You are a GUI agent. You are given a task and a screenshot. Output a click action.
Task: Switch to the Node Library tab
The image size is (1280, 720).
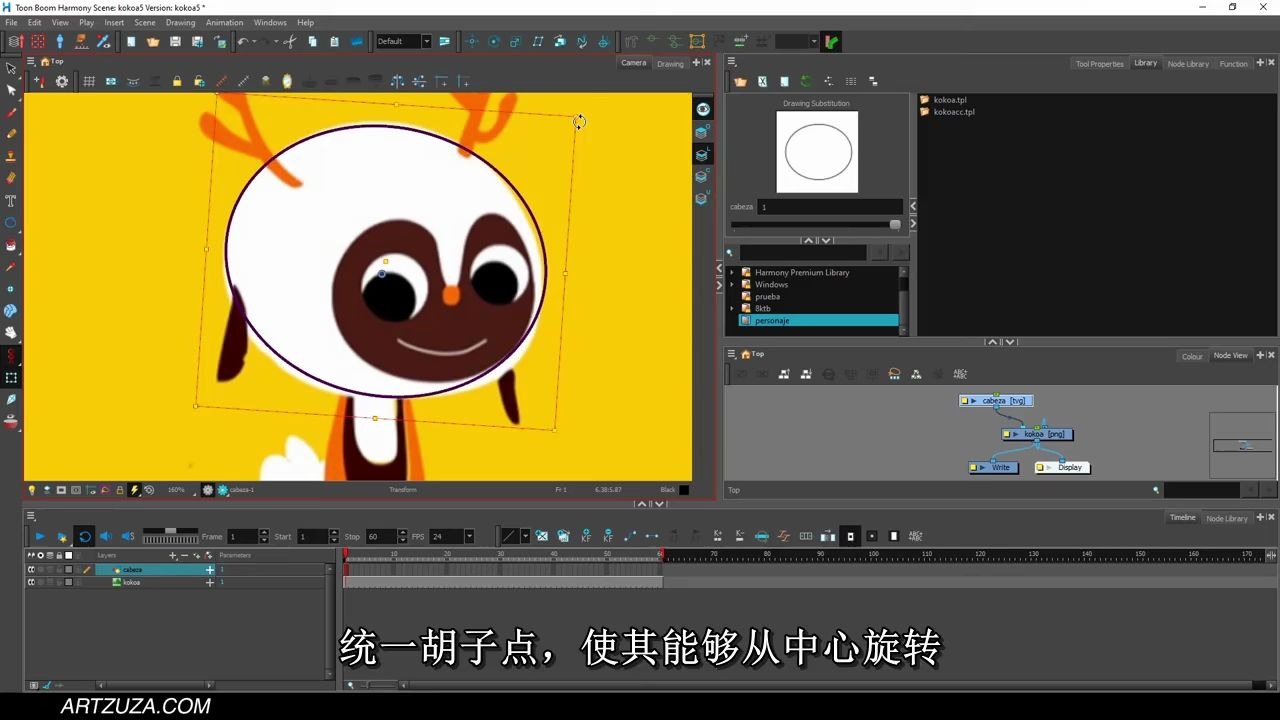pos(1188,63)
